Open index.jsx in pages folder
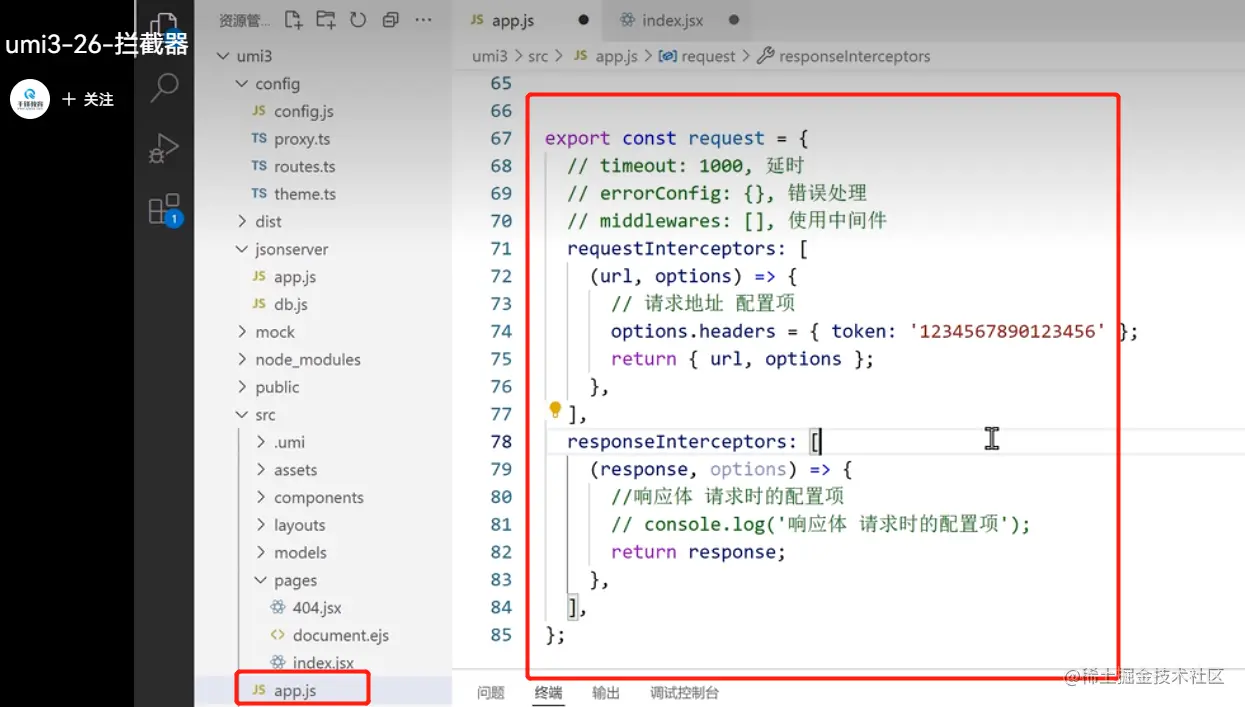Image resolution: width=1245 pixels, height=707 pixels. (x=323, y=662)
